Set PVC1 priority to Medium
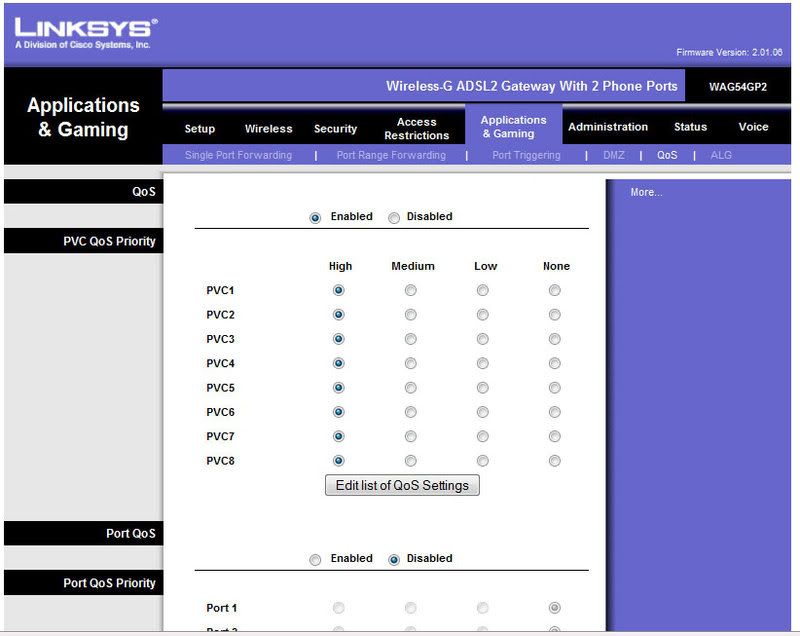Image resolution: width=800 pixels, height=636 pixels. [410, 290]
